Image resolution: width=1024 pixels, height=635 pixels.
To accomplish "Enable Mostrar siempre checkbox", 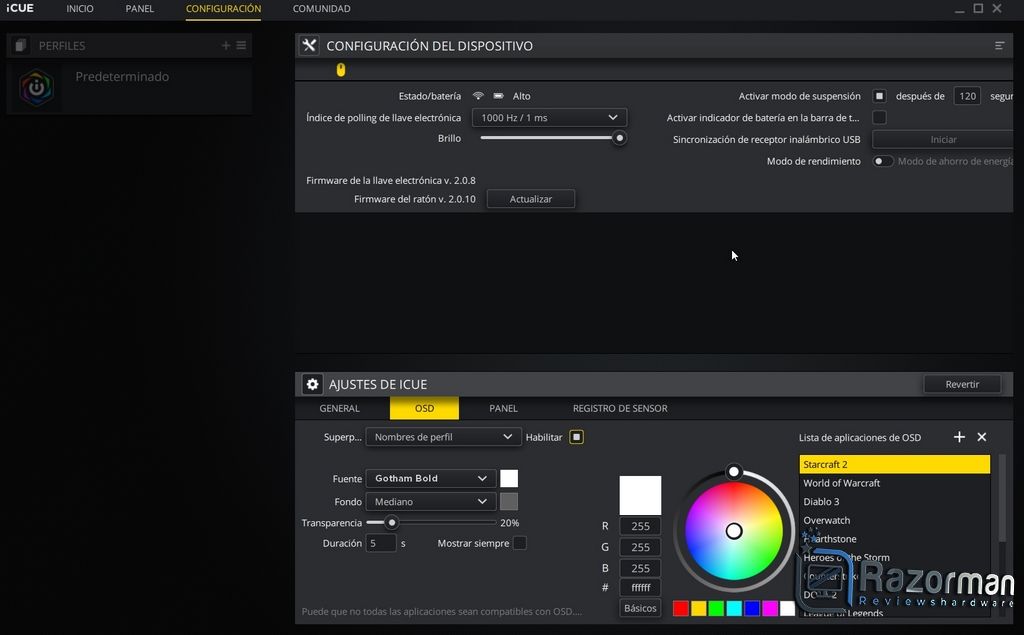I will (x=519, y=543).
